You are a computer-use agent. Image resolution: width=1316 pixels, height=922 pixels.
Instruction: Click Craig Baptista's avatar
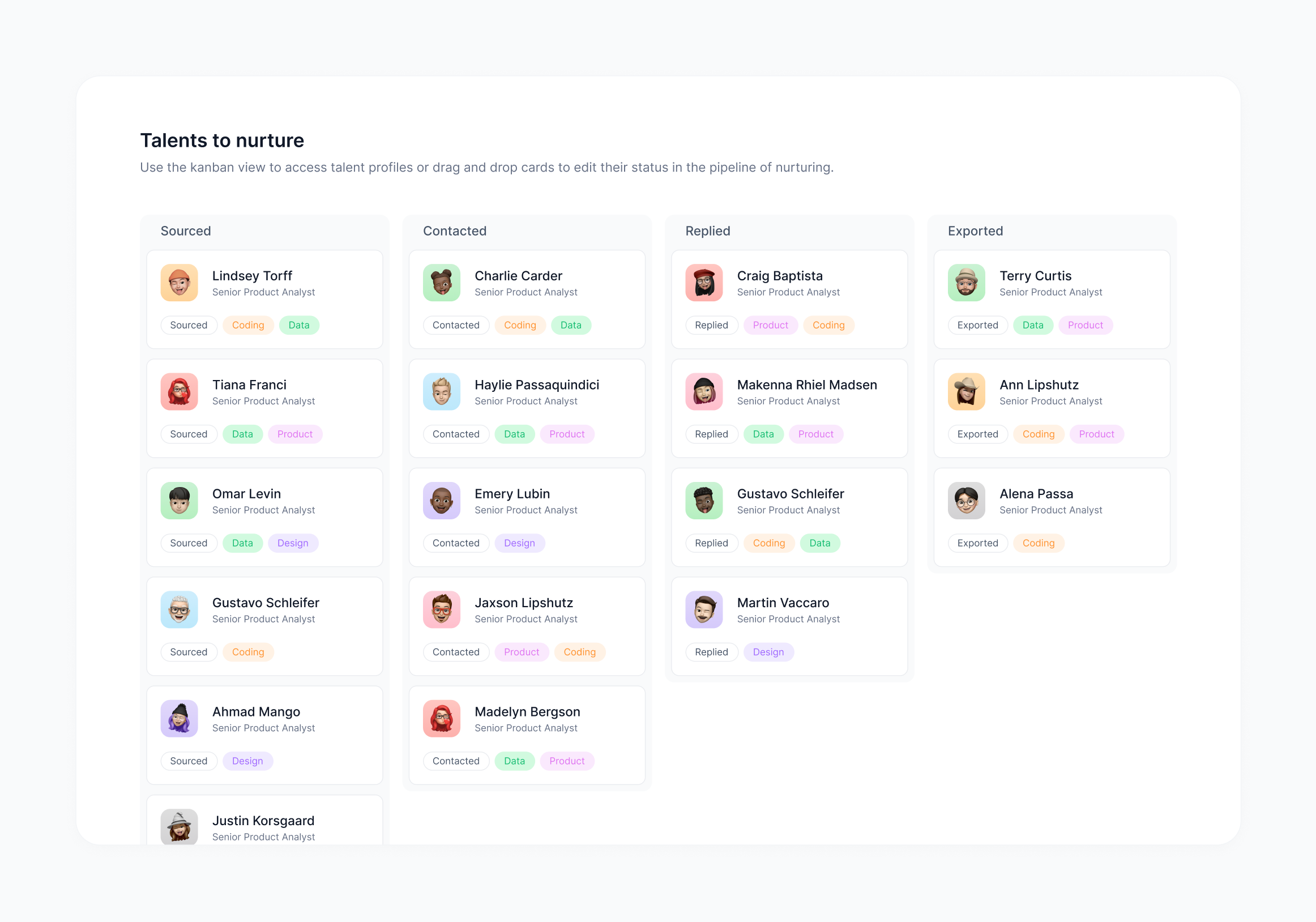pos(704,283)
